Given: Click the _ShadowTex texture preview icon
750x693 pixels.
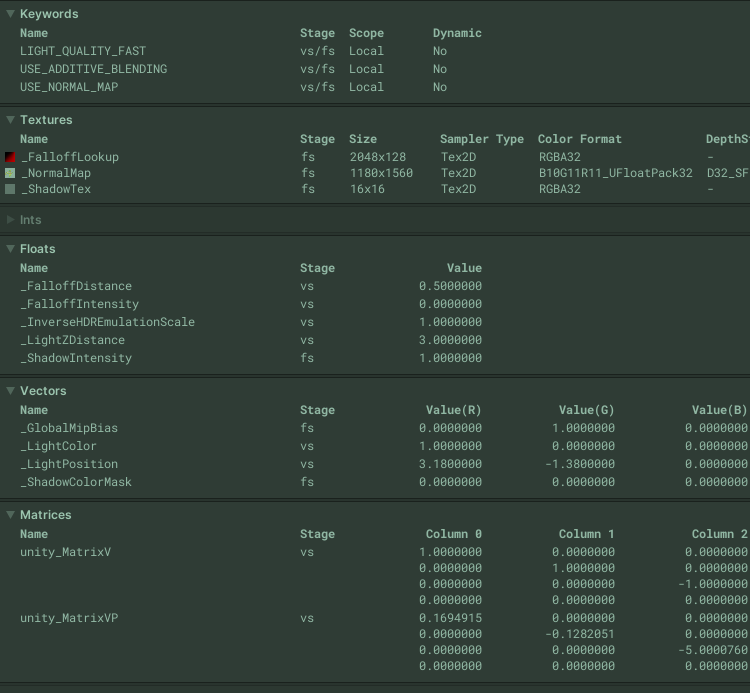Looking at the screenshot, I should 11,189.
